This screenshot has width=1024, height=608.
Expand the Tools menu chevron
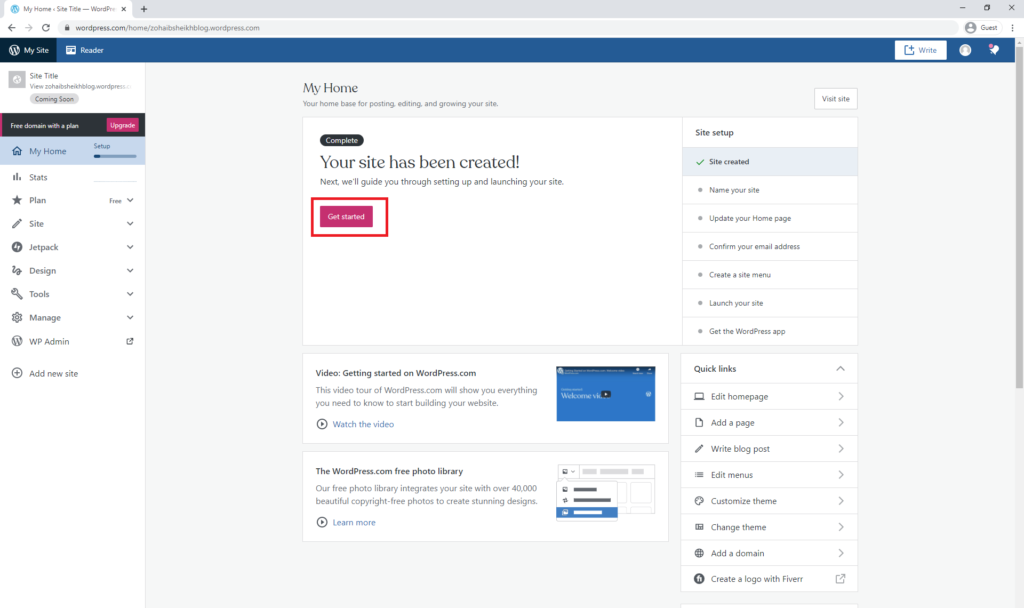point(130,294)
